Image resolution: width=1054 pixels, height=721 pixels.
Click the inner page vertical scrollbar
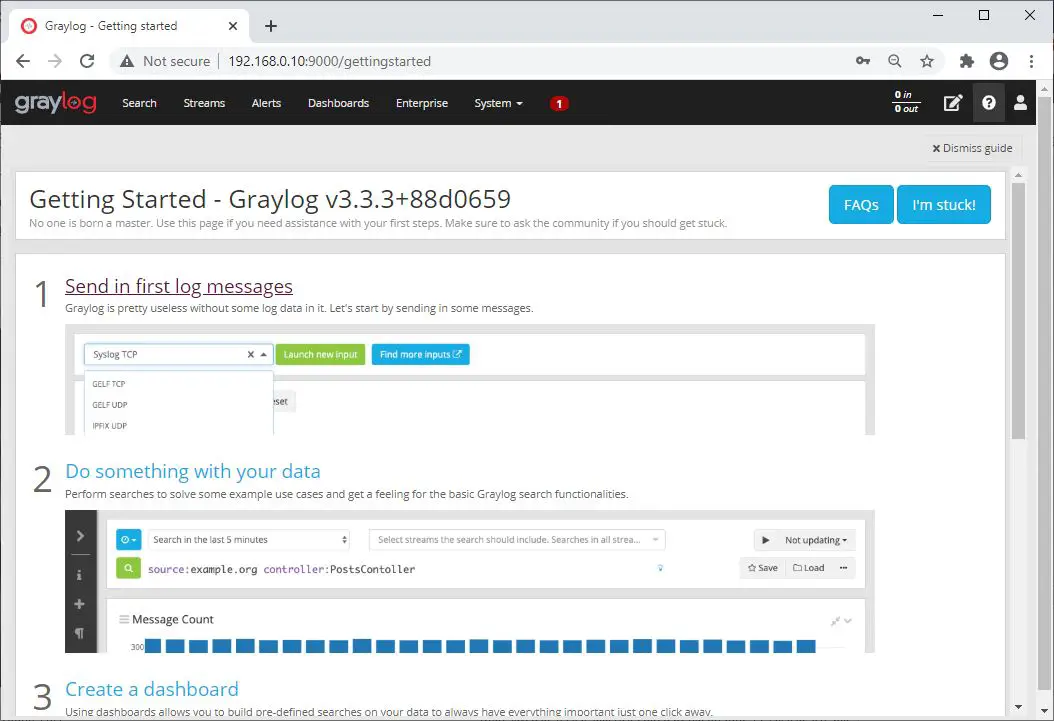coord(1018,309)
